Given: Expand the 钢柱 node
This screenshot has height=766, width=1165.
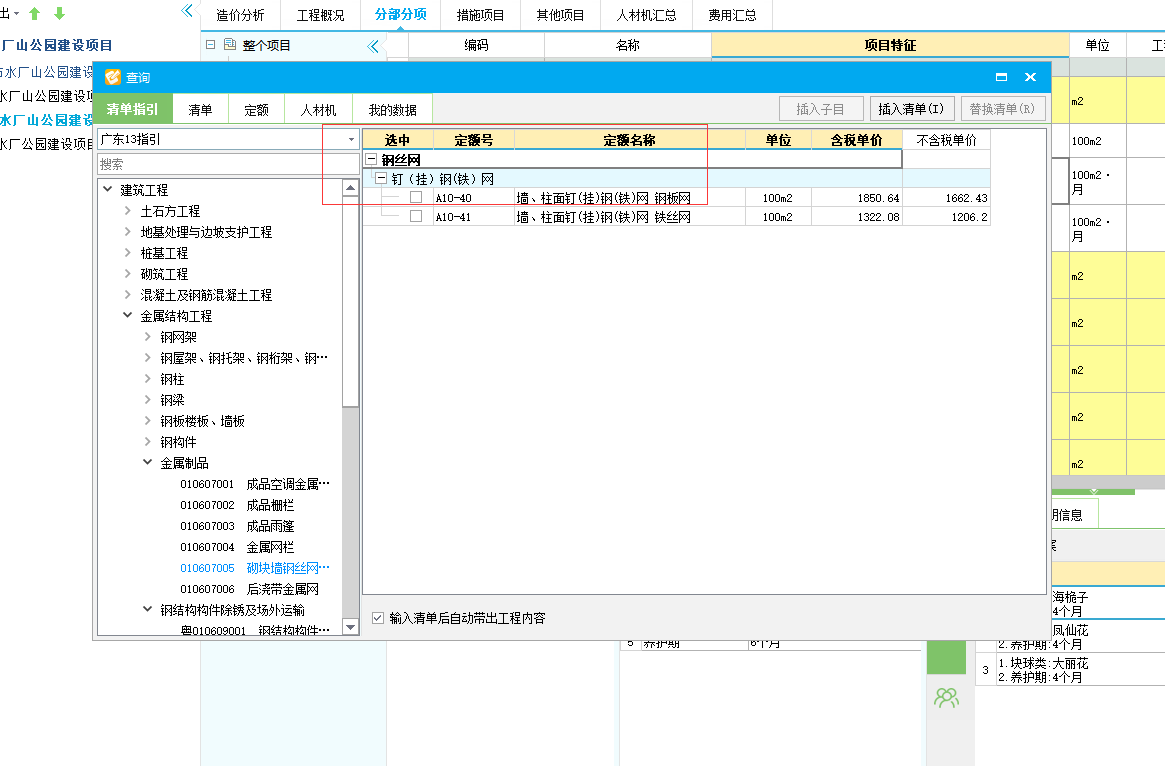Looking at the screenshot, I should click(x=147, y=378).
